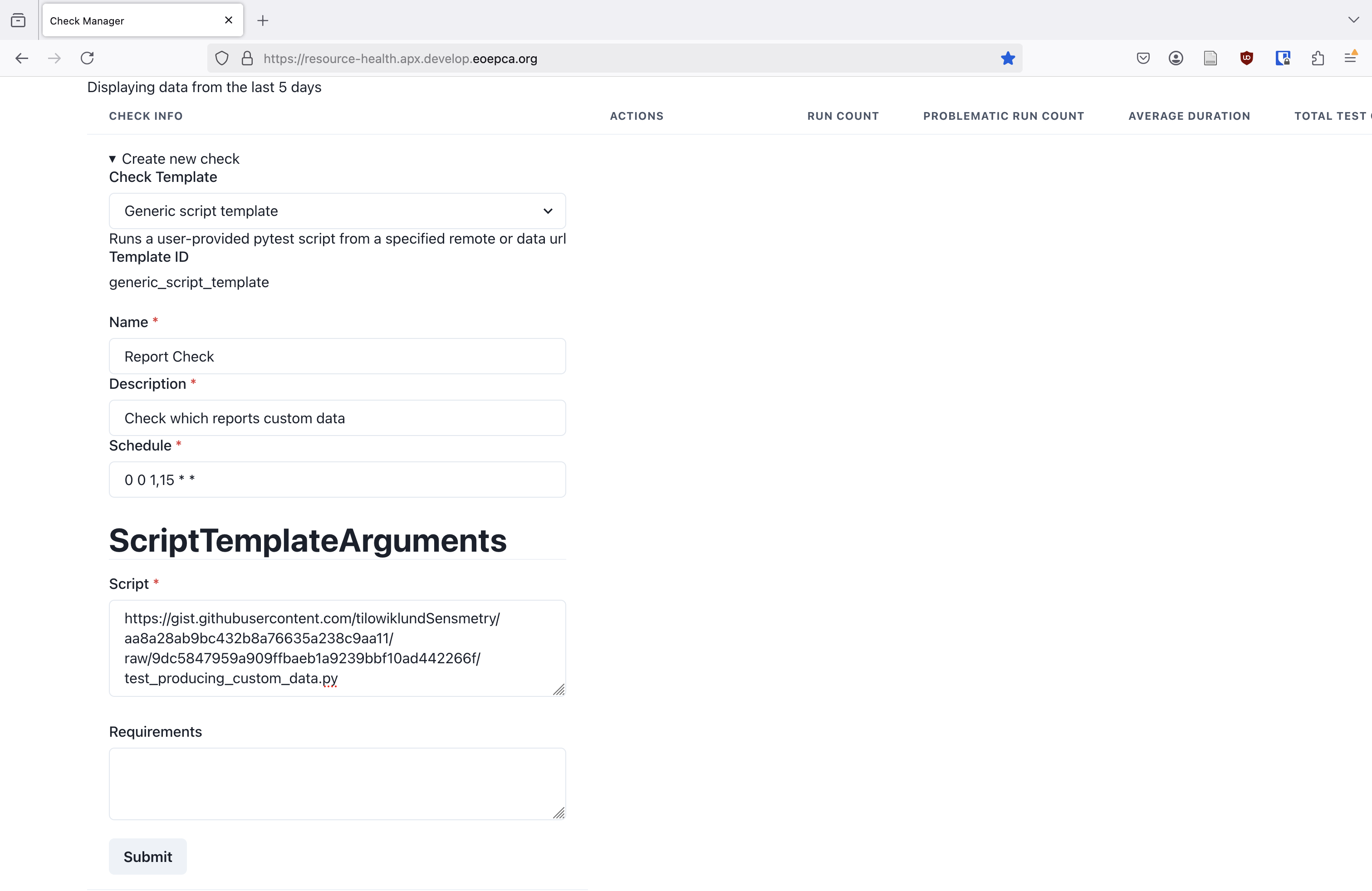1372x891 pixels.
Task: Click the Script textarea resize handle
Action: 559,689
